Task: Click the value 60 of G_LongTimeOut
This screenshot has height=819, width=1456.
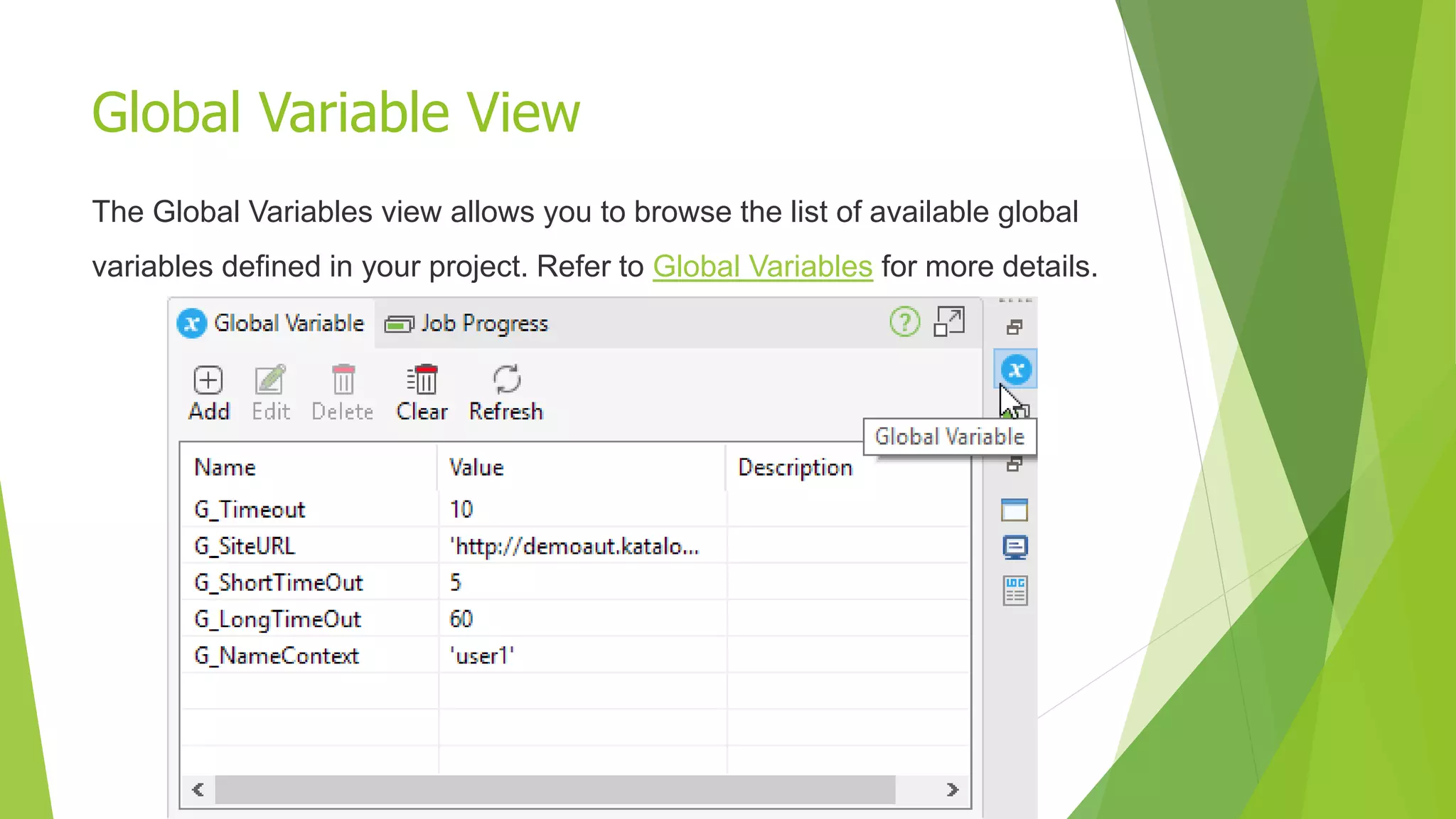Action: point(461,619)
